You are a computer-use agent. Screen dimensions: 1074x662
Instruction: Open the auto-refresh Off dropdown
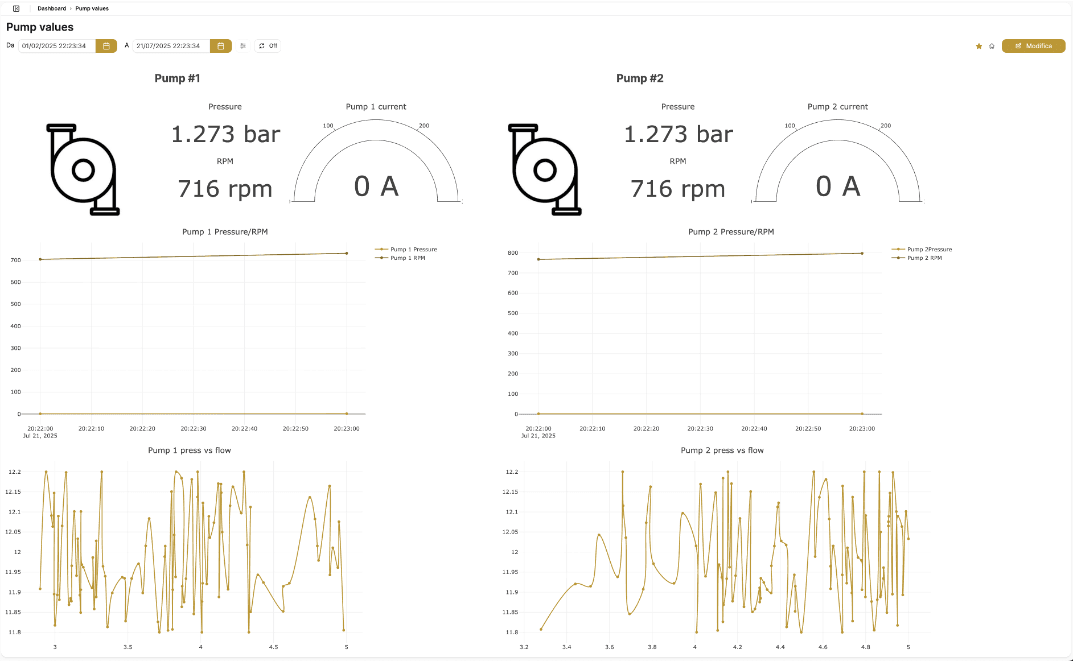point(268,46)
